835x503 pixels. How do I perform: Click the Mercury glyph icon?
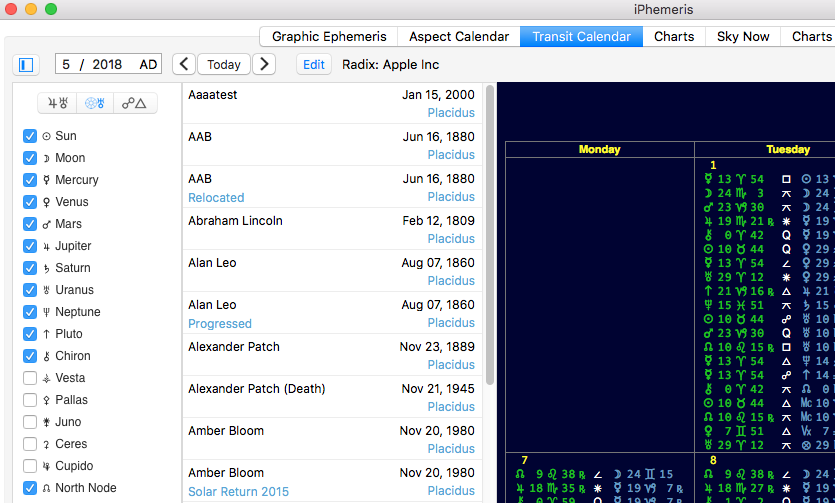coord(46,180)
